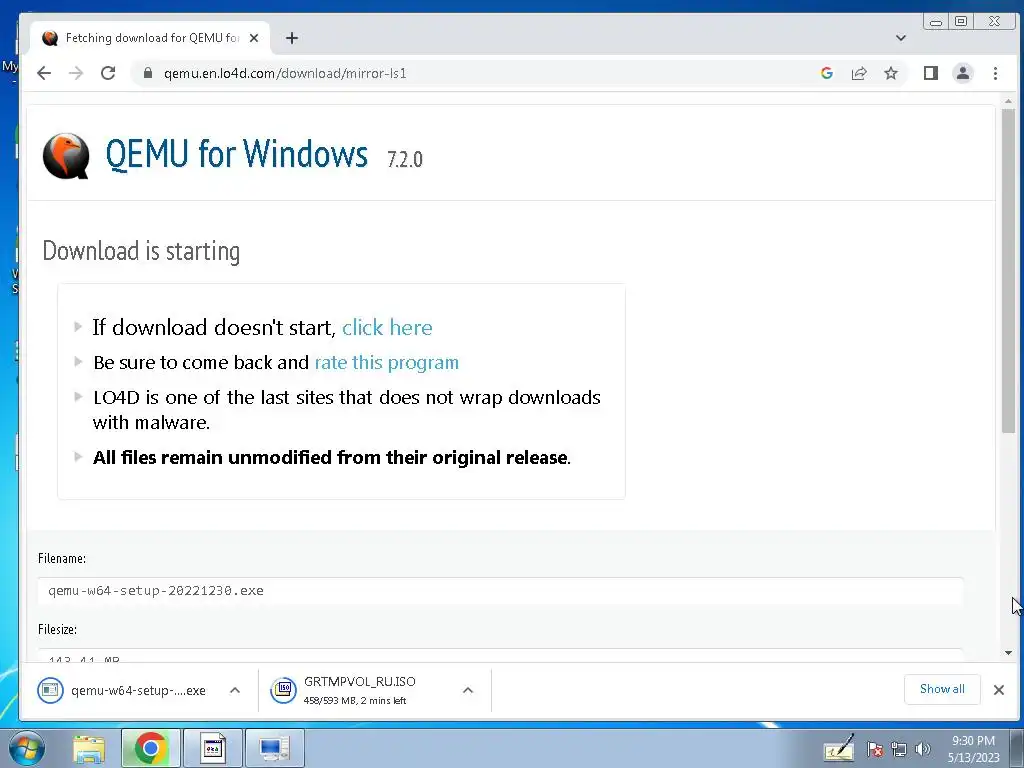Screen dimensions: 1024x768
Task: Open the Google icon in address bar
Action: (827, 73)
